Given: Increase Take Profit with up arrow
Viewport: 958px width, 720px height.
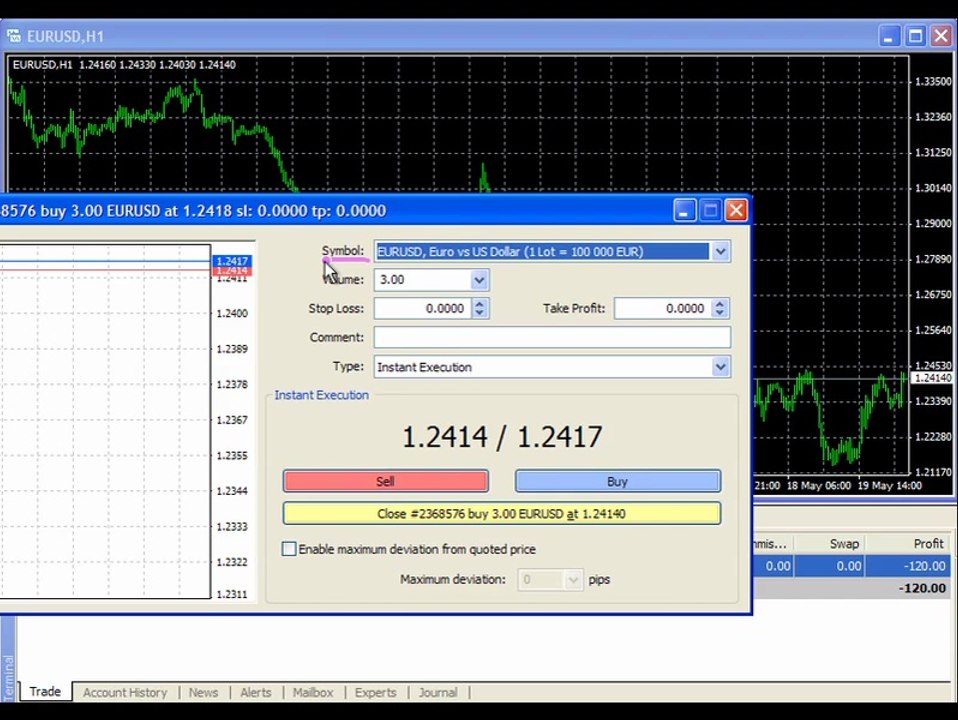Looking at the screenshot, I should tap(720, 303).
